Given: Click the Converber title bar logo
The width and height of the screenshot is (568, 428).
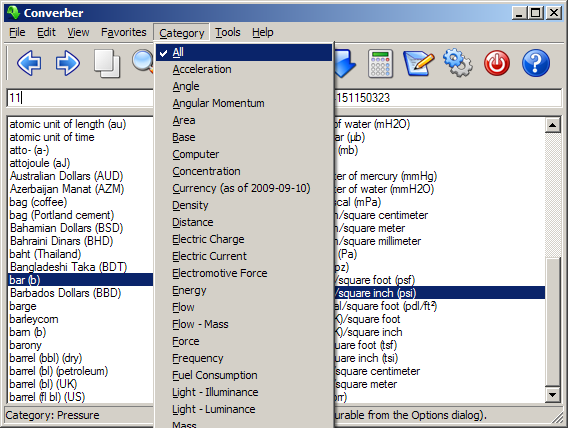Looking at the screenshot, I should point(13,13).
